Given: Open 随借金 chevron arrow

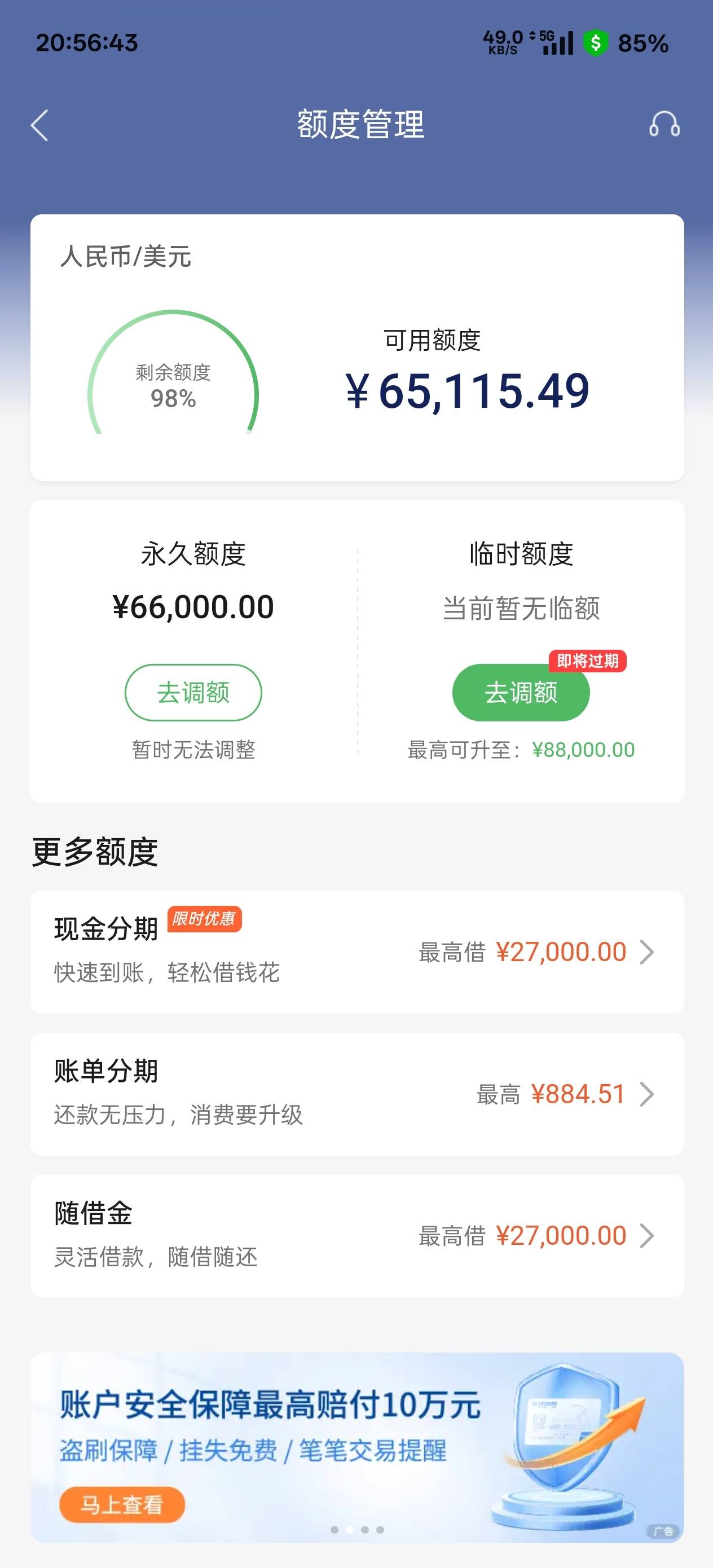Looking at the screenshot, I should pyautogui.click(x=646, y=1236).
